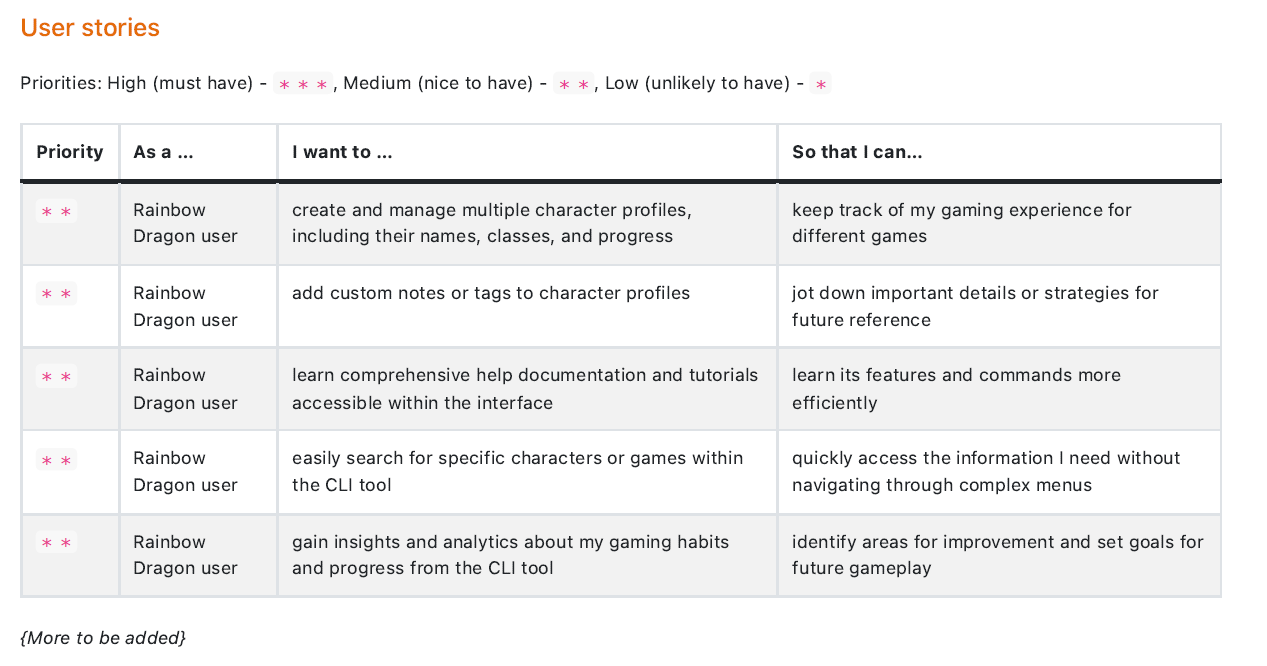Screen dimensions: 1267x666
Task: Click priority stars in the help documentation row
Action: (x=56, y=377)
